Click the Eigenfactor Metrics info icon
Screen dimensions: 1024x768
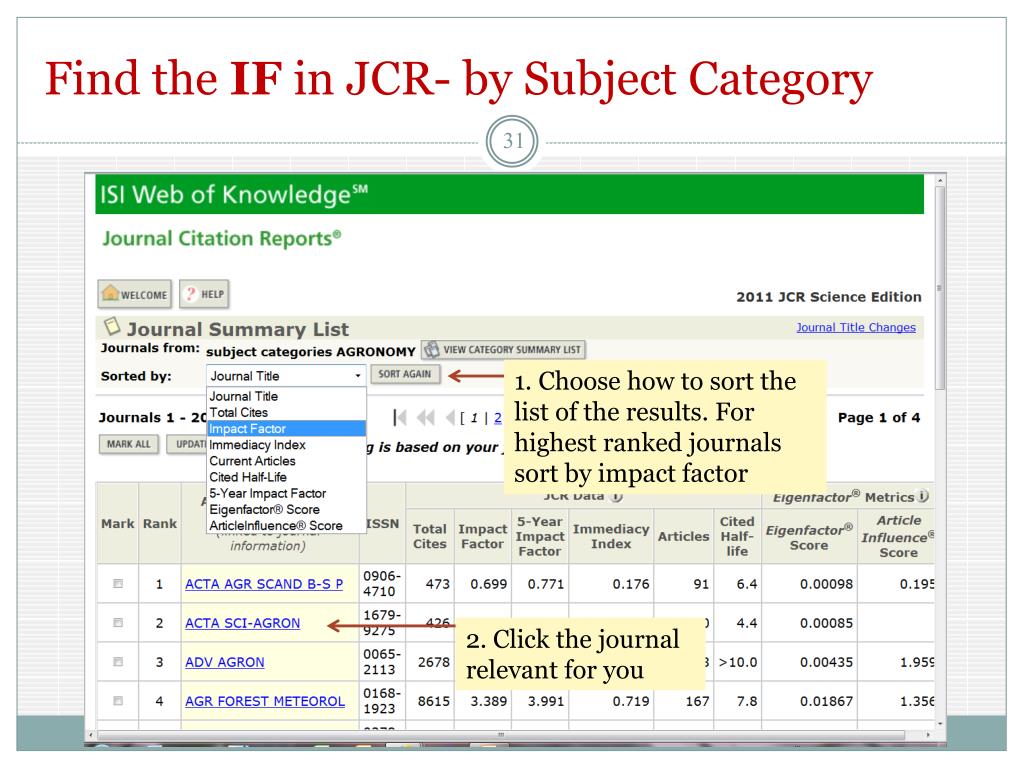coord(923,496)
